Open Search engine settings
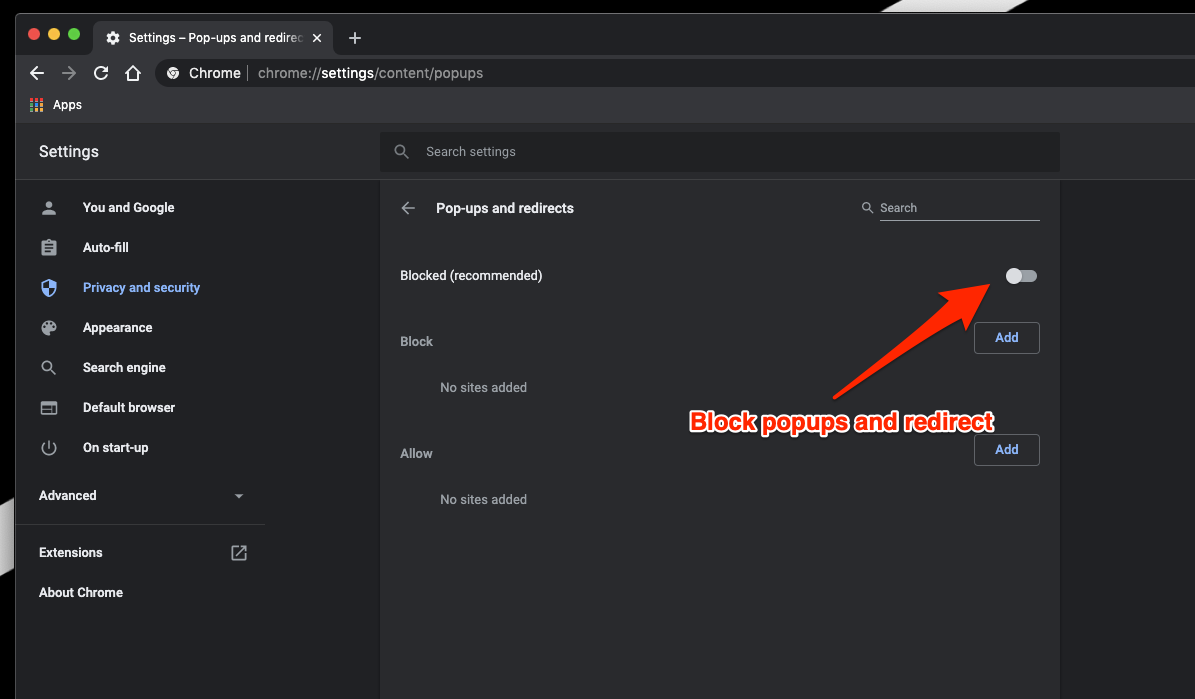Image resolution: width=1195 pixels, height=699 pixels. tap(124, 368)
